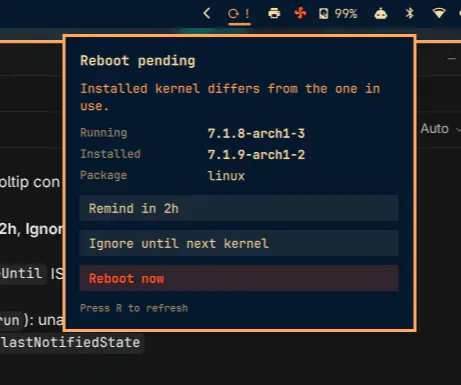Click the package name linux

point(226,176)
